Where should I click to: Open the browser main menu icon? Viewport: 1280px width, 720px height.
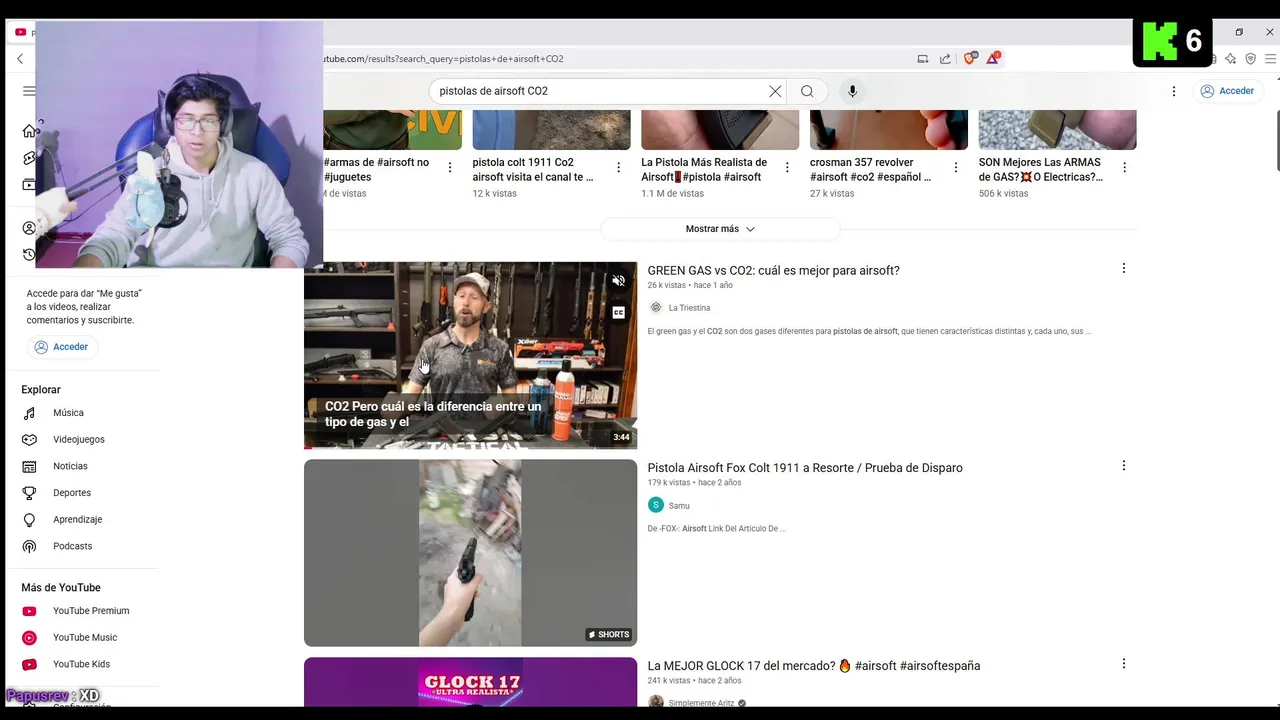(1271, 59)
